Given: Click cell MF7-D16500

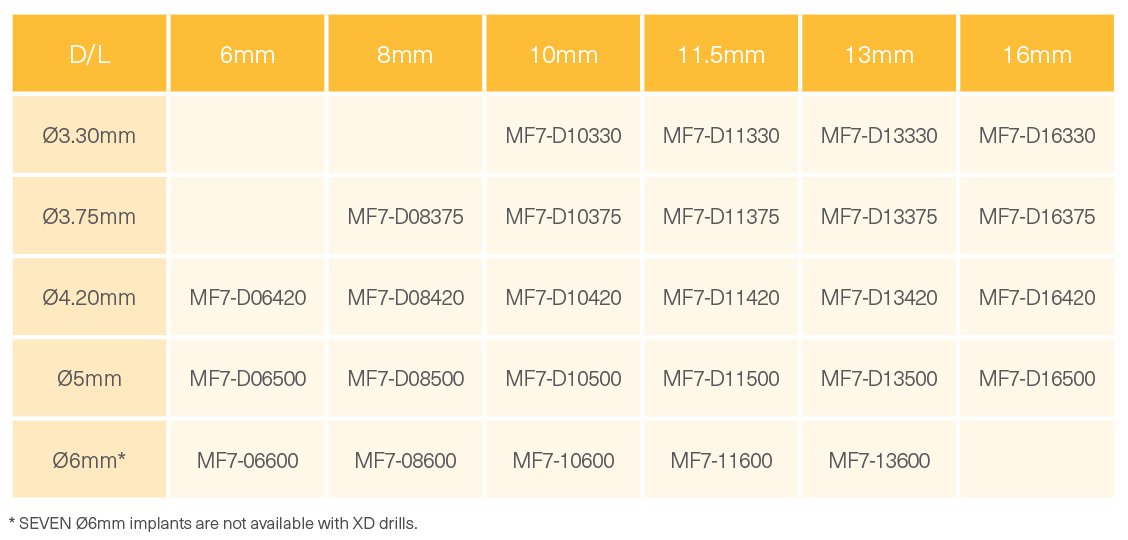Looking at the screenshot, I should 1037,378.
